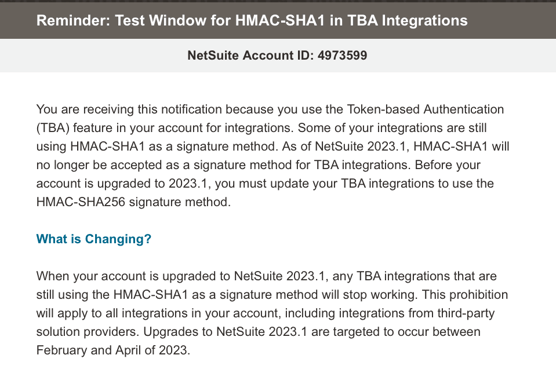
Task: Click the word Reminder in the banner
Action: (x=73, y=21)
